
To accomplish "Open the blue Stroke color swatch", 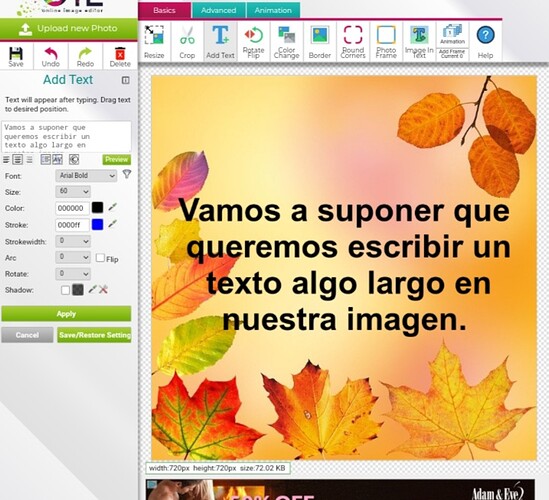I will click(x=97, y=224).
